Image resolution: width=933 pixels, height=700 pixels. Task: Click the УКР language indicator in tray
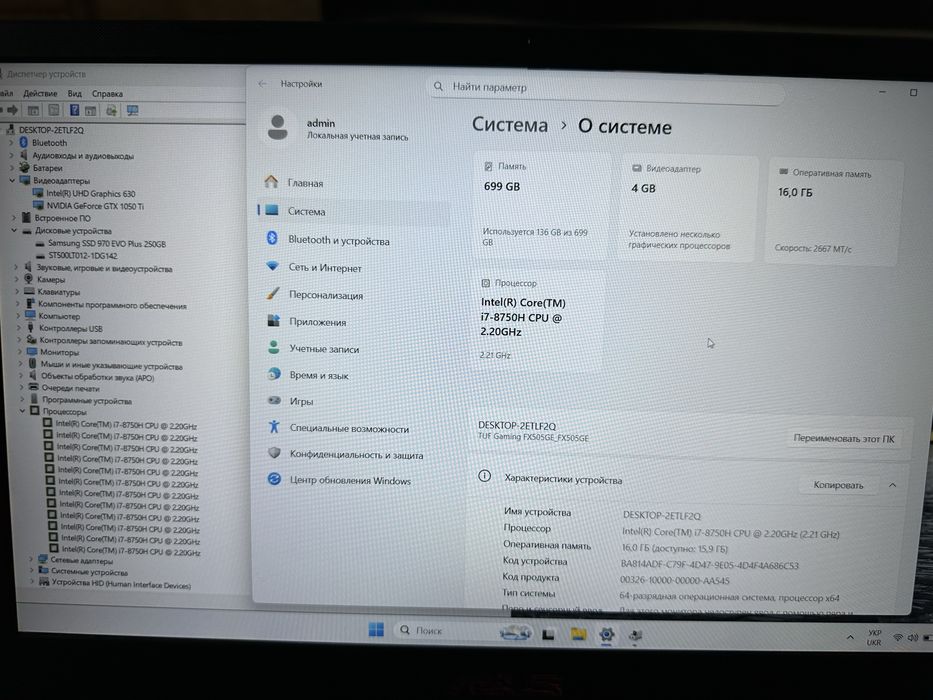874,638
